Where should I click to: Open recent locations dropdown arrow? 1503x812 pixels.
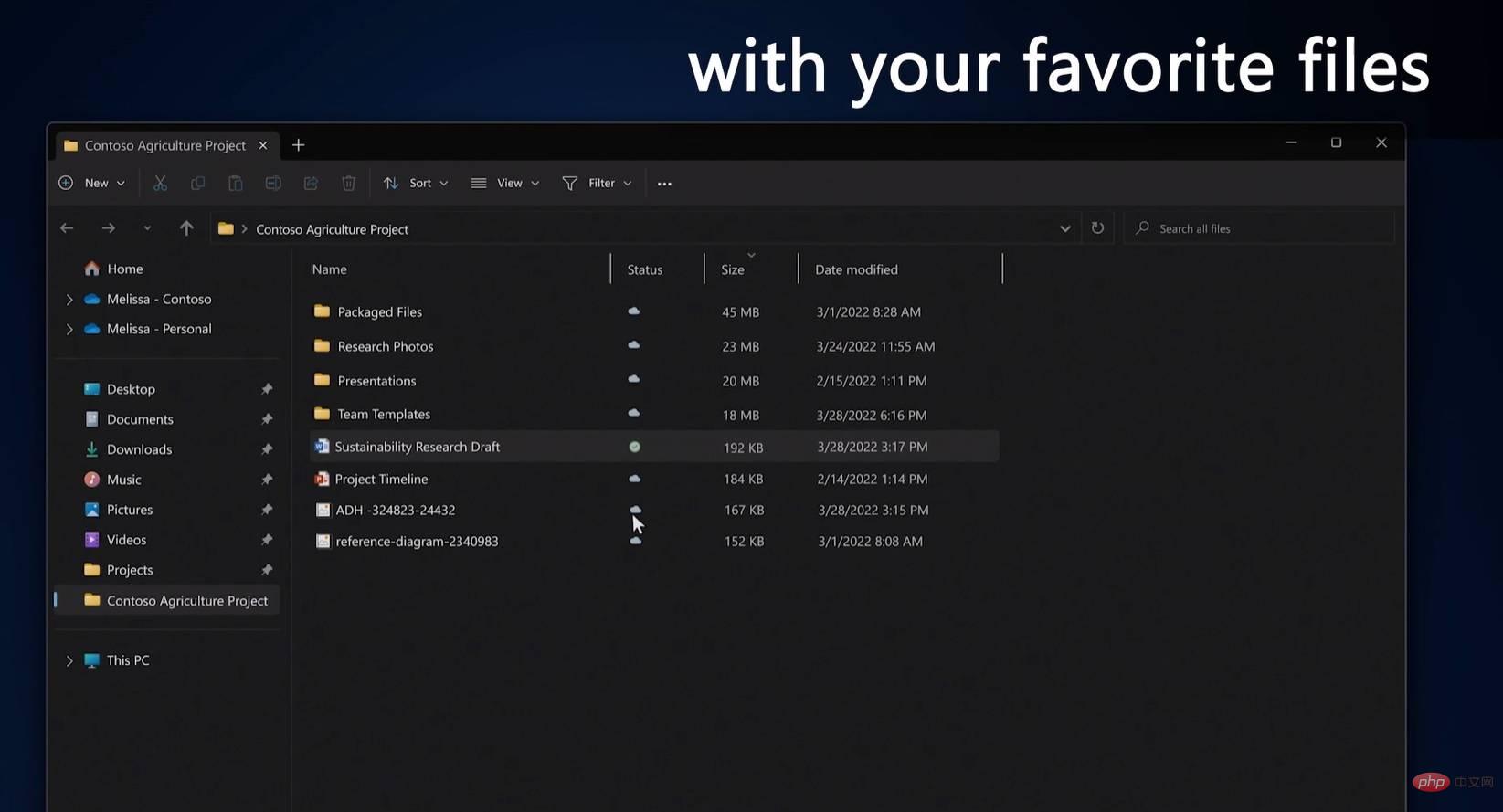147,228
